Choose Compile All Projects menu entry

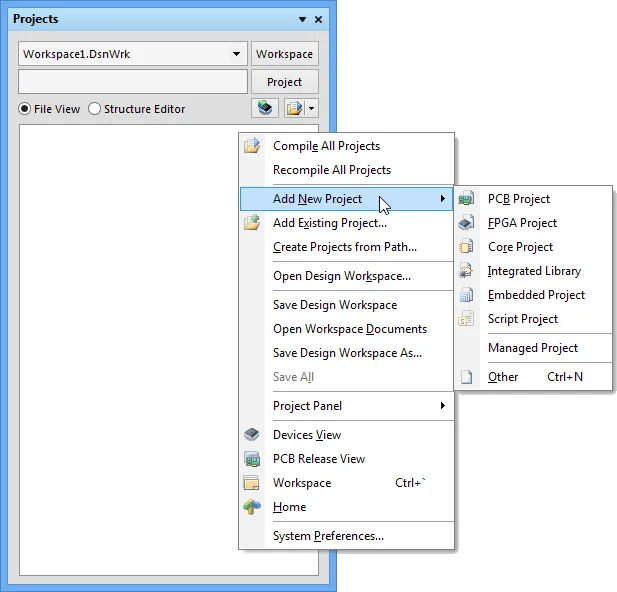click(x=346, y=146)
